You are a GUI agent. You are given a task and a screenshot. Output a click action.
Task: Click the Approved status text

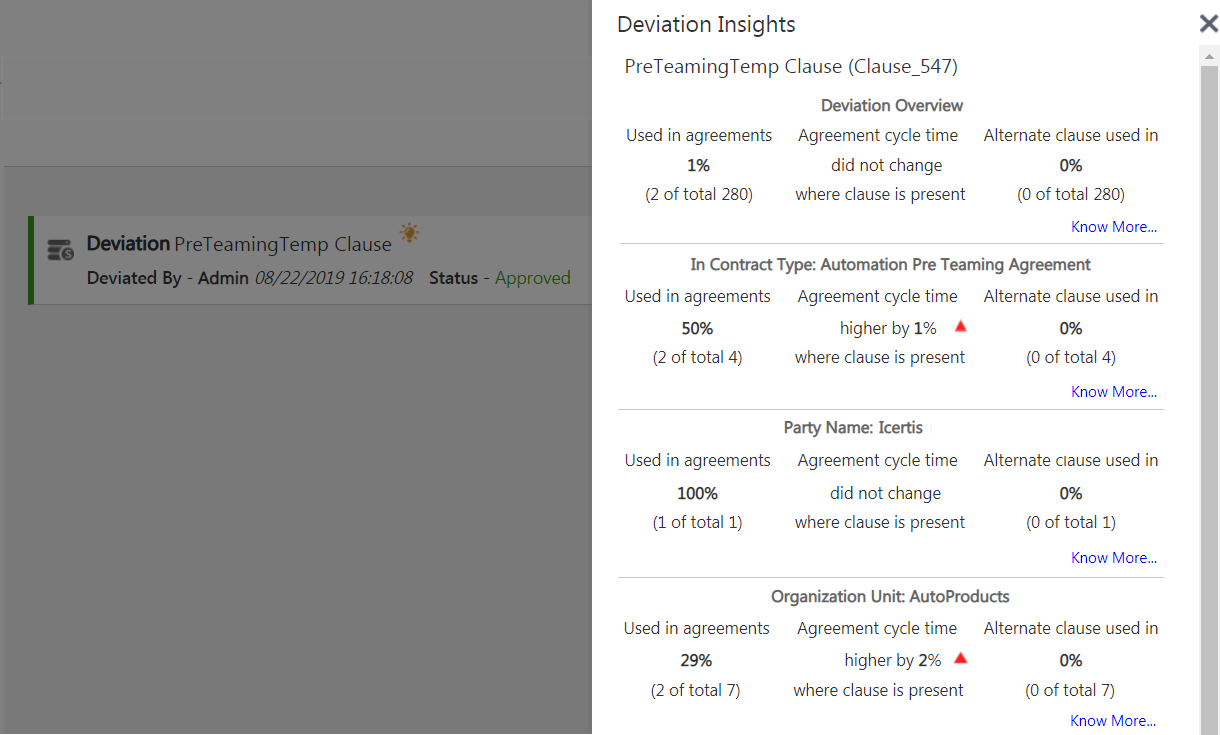[533, 278]
